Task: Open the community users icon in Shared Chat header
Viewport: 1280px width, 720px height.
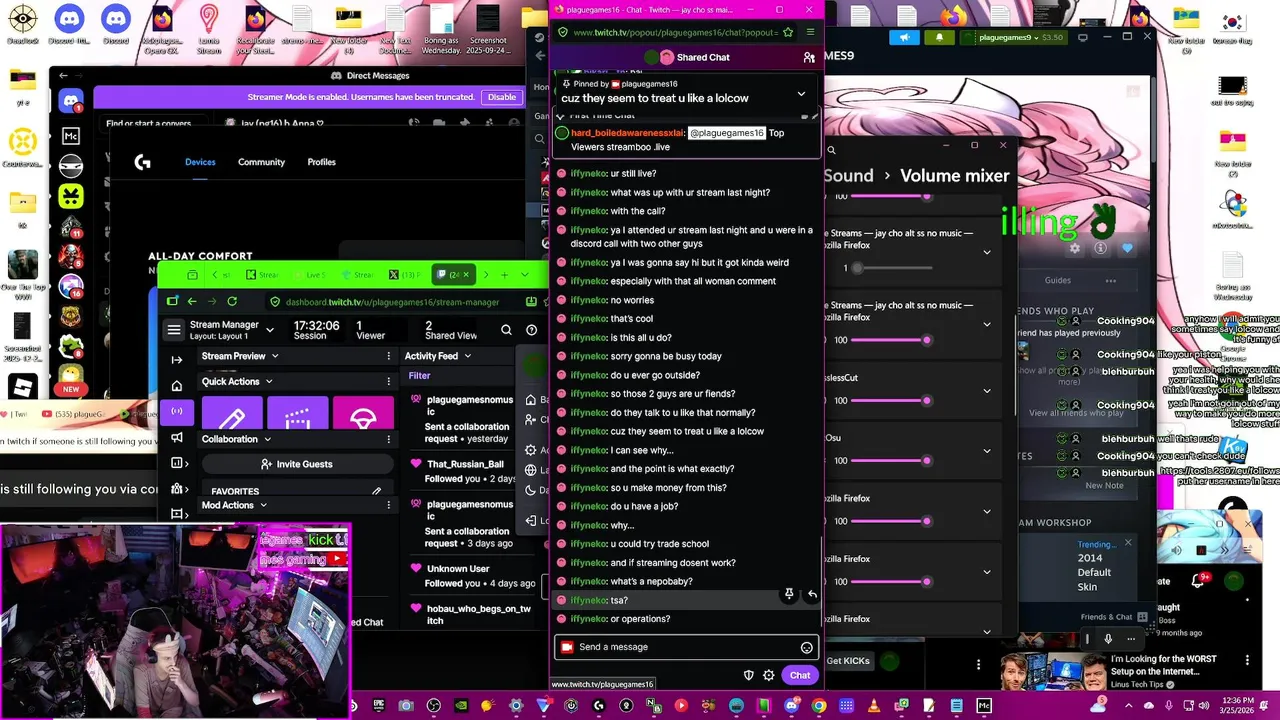Action: coord(809,58)
